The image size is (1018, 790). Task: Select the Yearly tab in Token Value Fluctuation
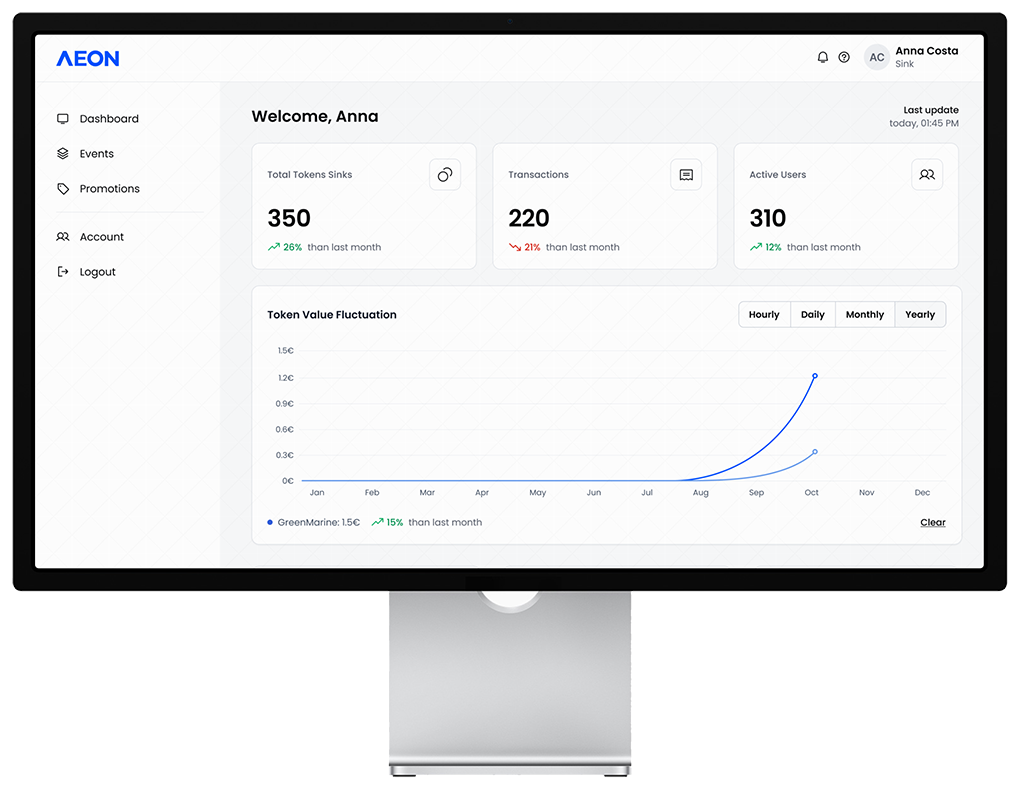tap(919, 314)
